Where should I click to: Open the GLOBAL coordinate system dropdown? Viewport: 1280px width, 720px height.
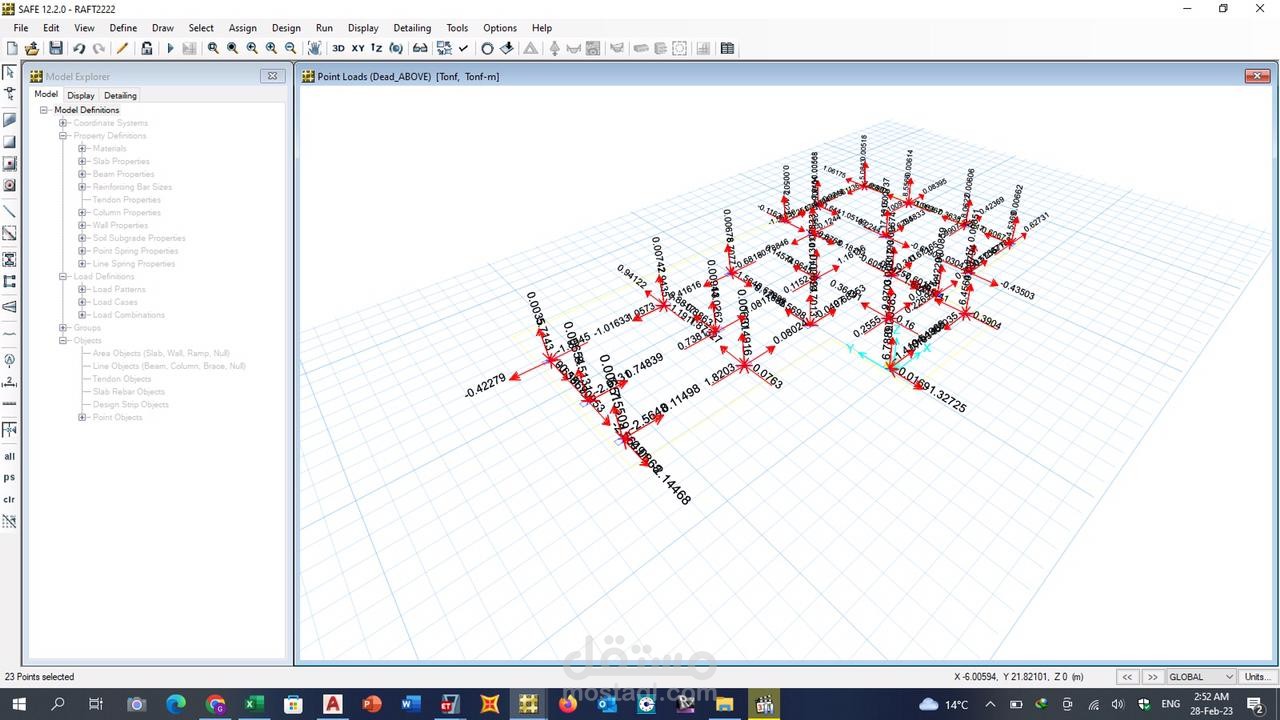coord(1200,677)
